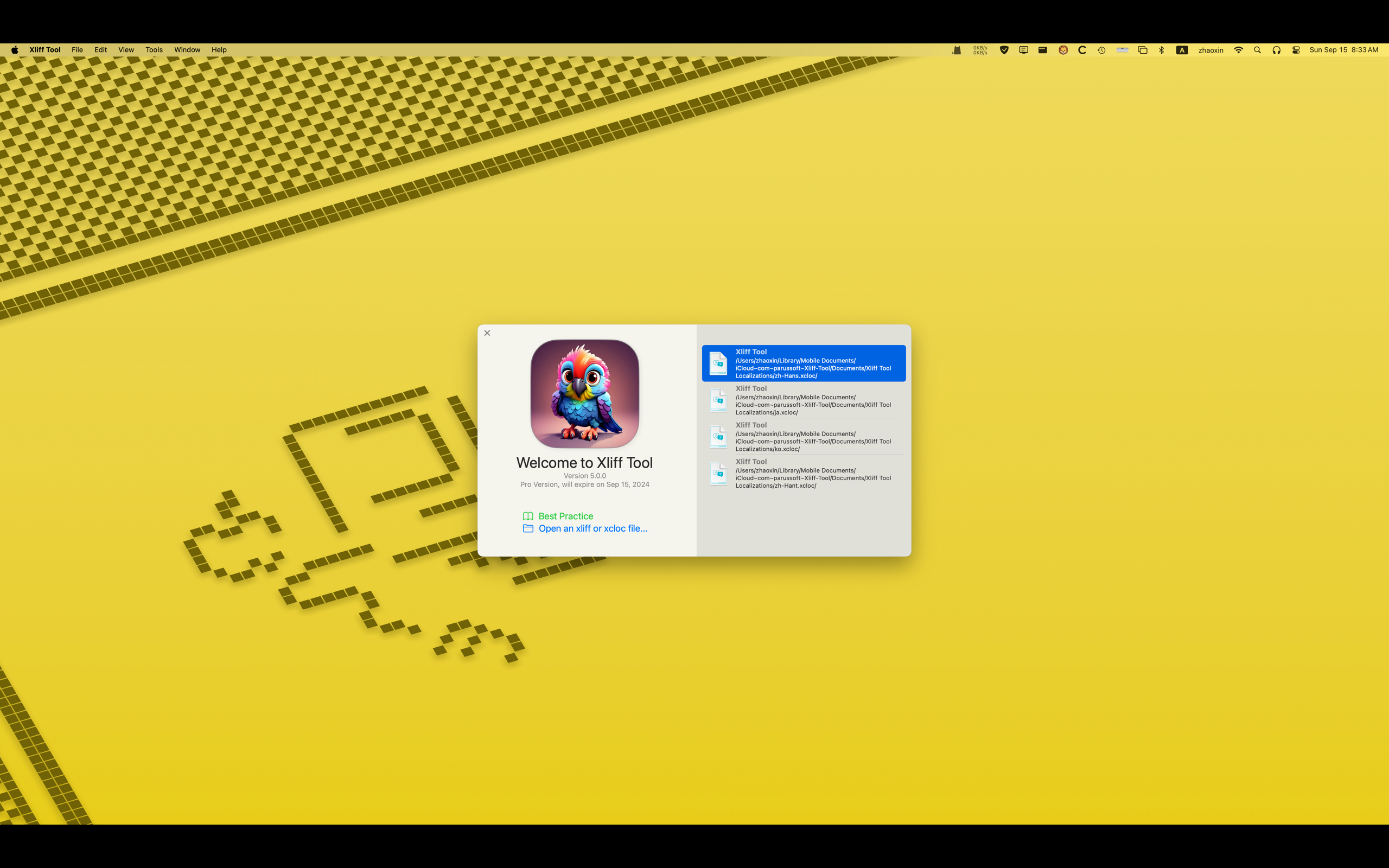
Task: Click the cat icon in the menu bar
Action: (956, 50)
